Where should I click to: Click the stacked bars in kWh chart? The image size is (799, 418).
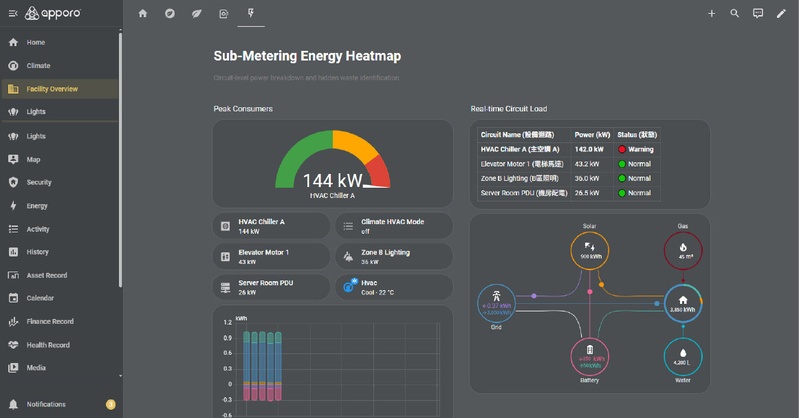click(x=262, y=366)
